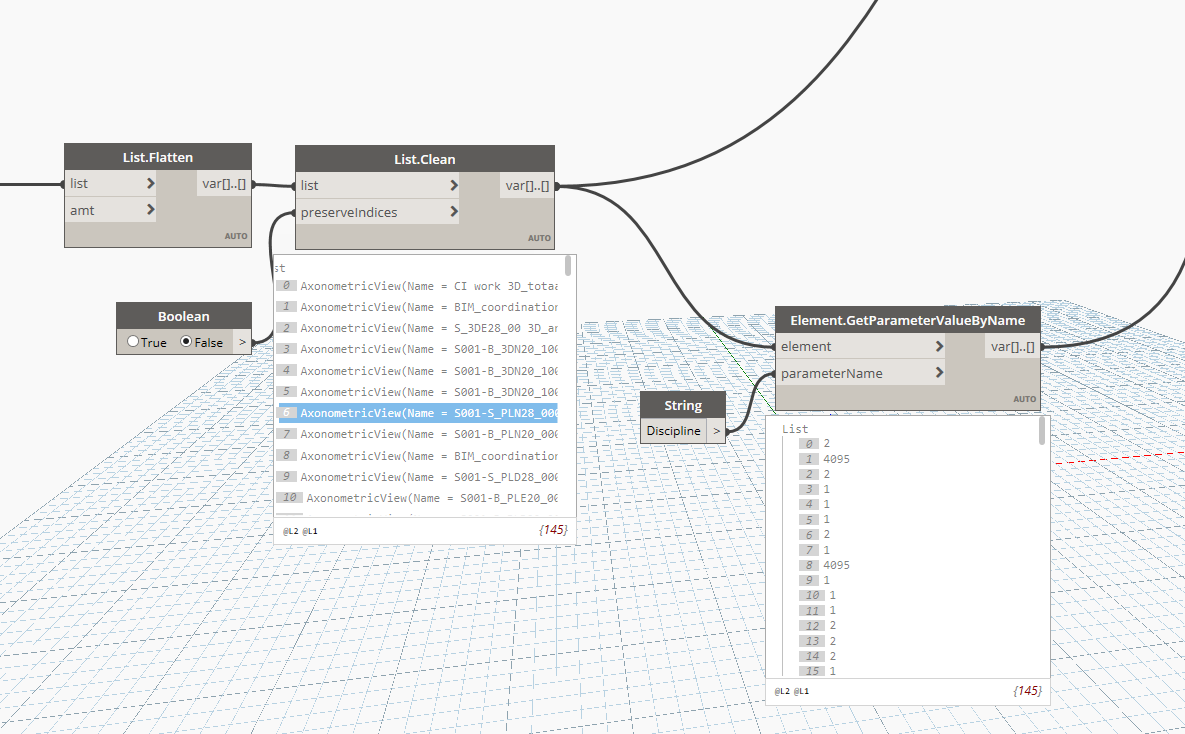Click the List header in parameter values preview

795,429
